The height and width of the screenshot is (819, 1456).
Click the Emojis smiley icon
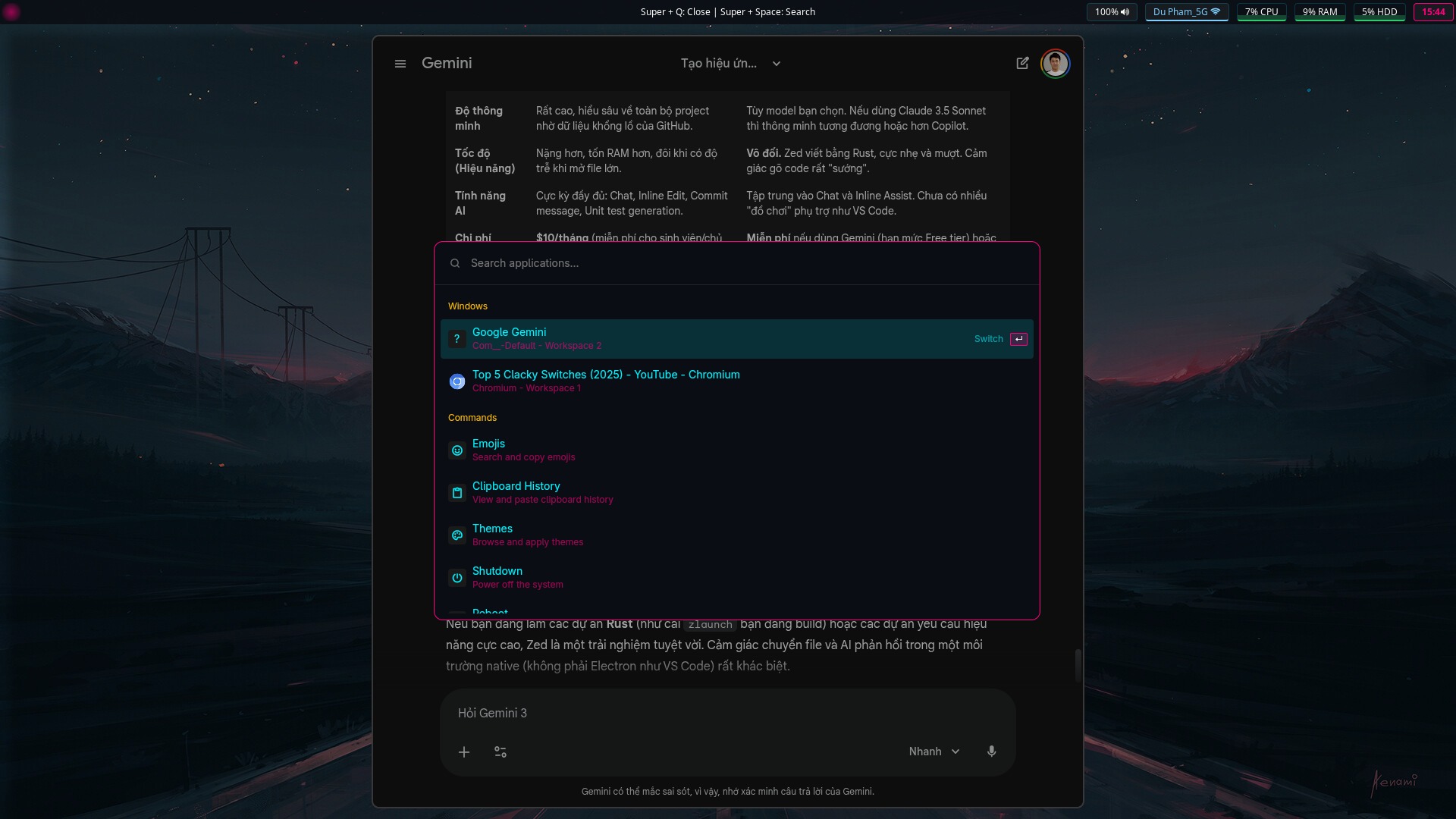click(x=457, y=450)
